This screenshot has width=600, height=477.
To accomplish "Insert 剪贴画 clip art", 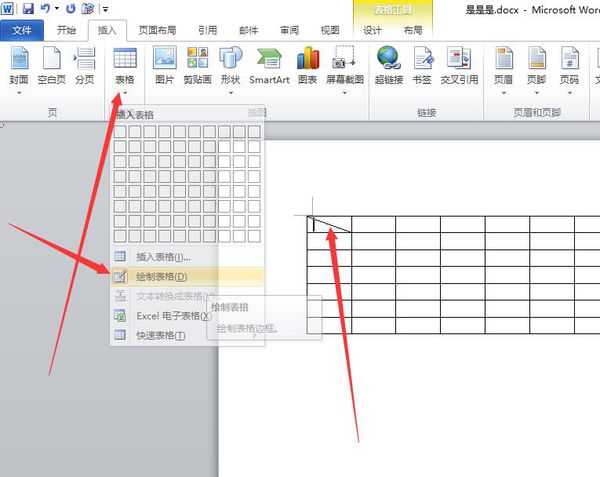I will pos(197,65).
